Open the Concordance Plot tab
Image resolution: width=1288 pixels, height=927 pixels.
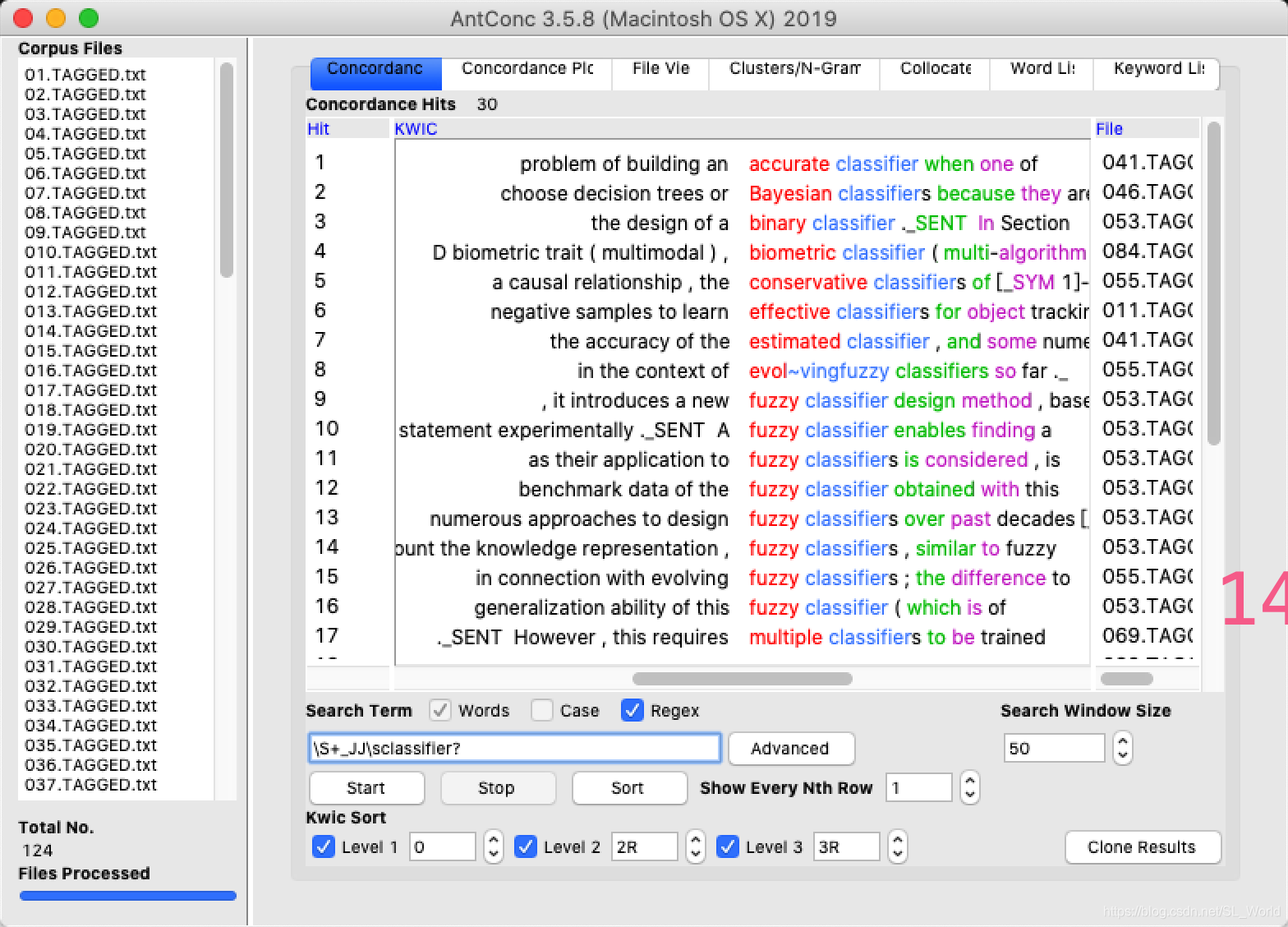pos(527,72)
